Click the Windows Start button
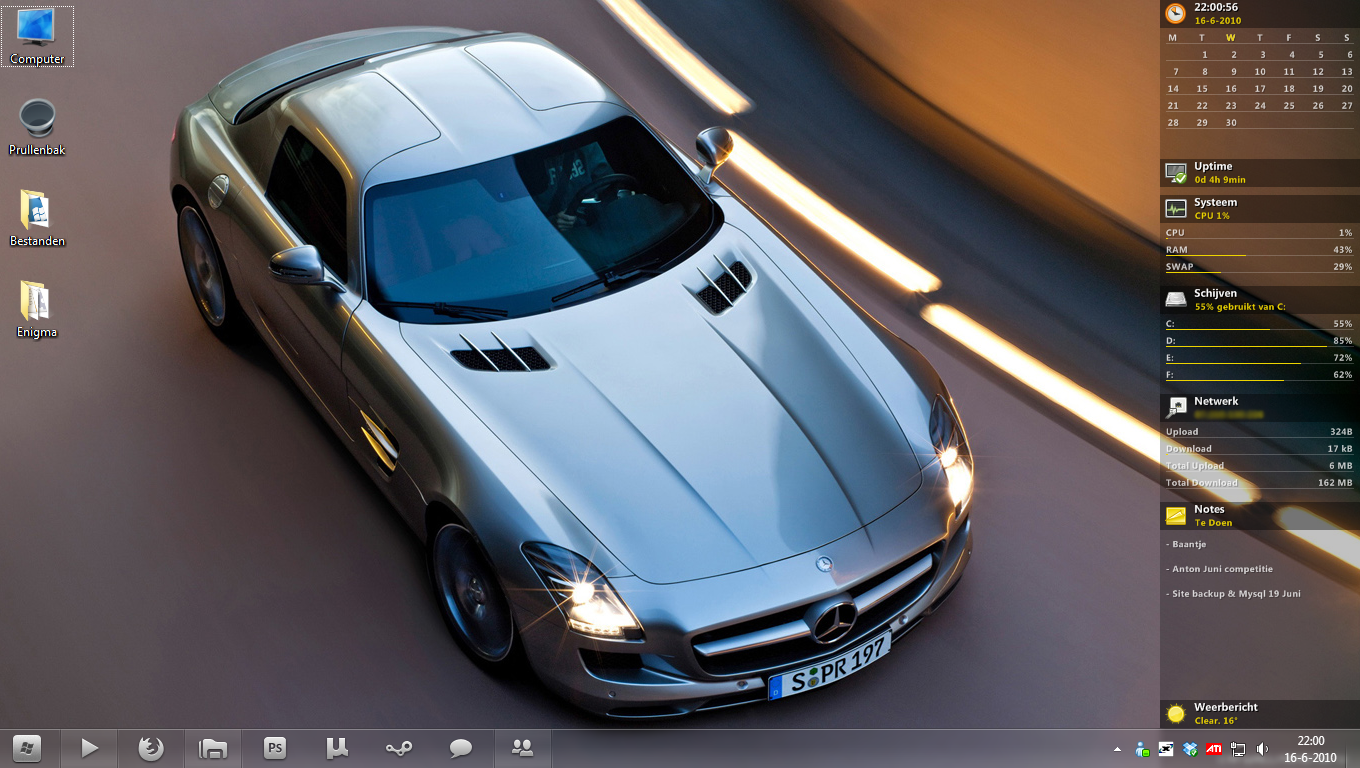The width and height of the screenshot is (1360, 768). coord(27,748)
